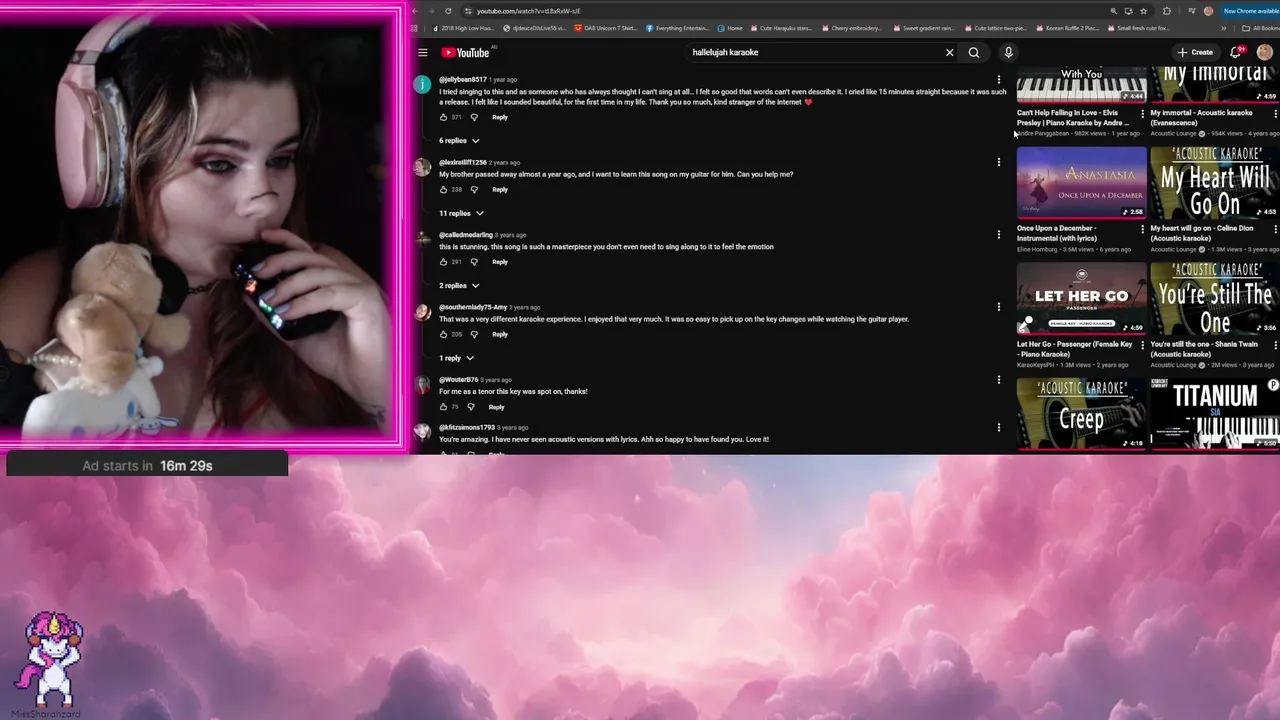
Task: Dislike the @lexiratliff1256 comment
Action: 474,189
